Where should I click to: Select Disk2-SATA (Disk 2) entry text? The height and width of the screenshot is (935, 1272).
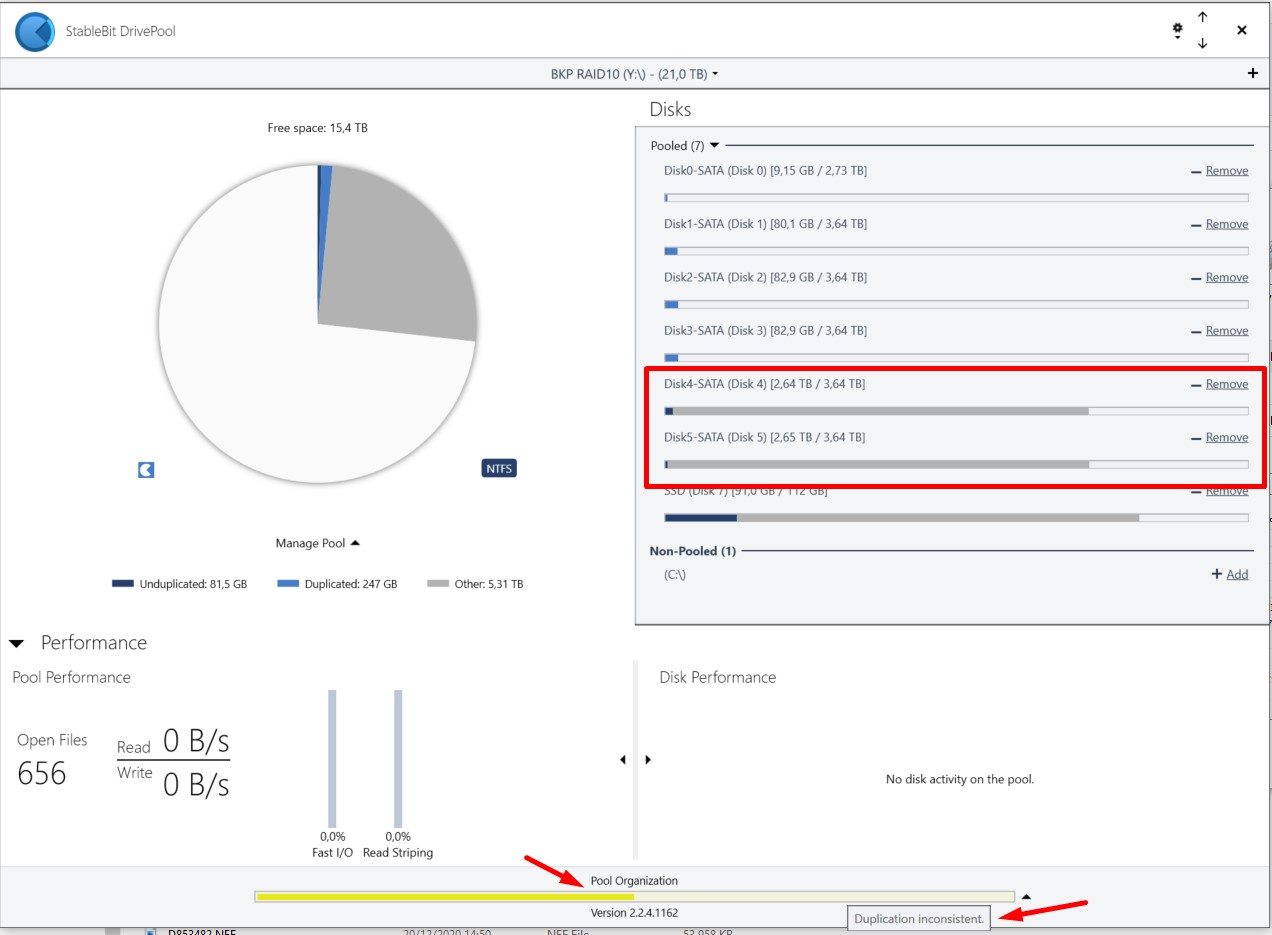coord(765,277)
